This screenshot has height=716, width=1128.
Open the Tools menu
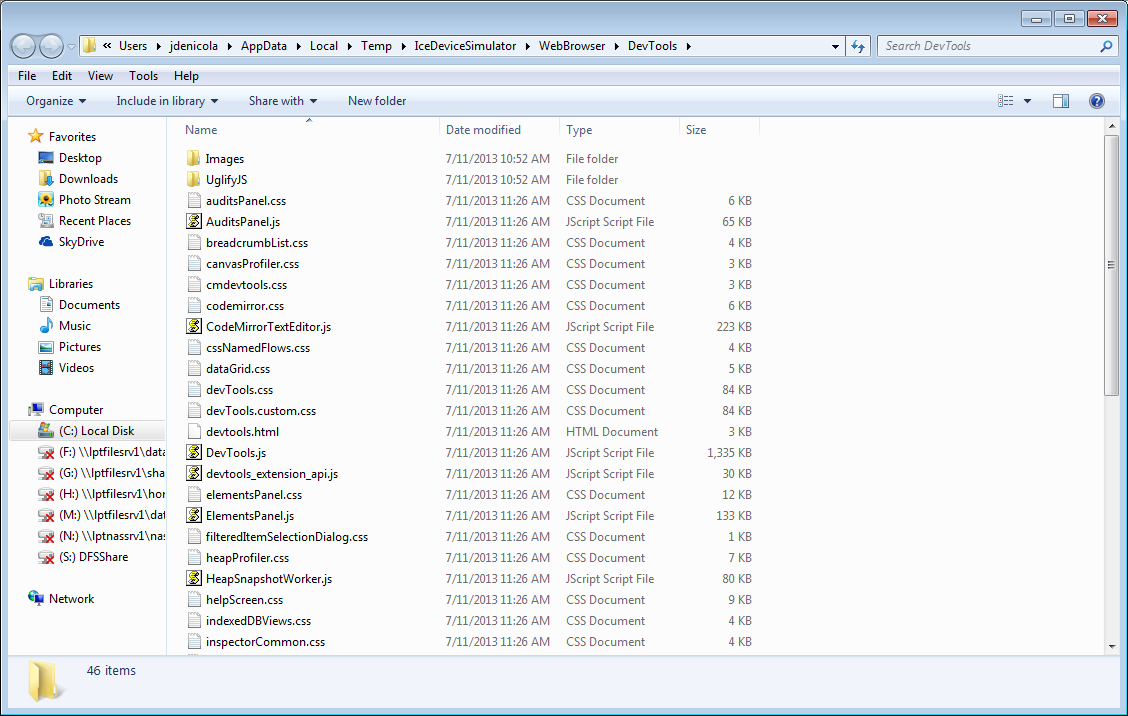click(143, 76)
